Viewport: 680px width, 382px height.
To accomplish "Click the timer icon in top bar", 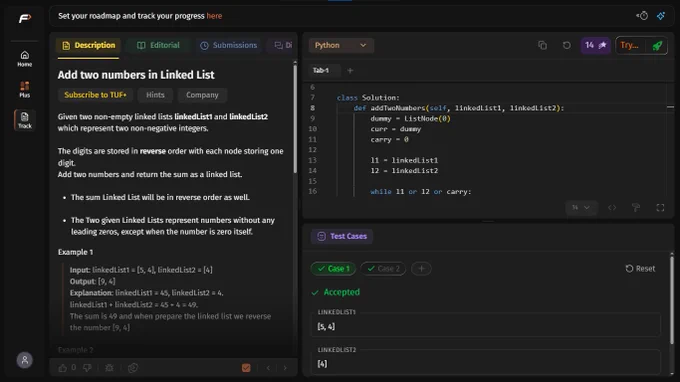I will 642,16.
